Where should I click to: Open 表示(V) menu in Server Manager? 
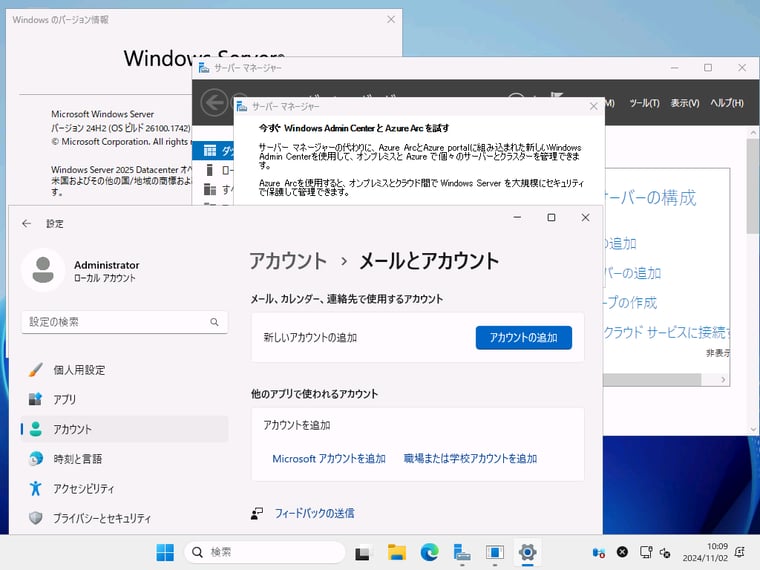[x=685, y=103]
